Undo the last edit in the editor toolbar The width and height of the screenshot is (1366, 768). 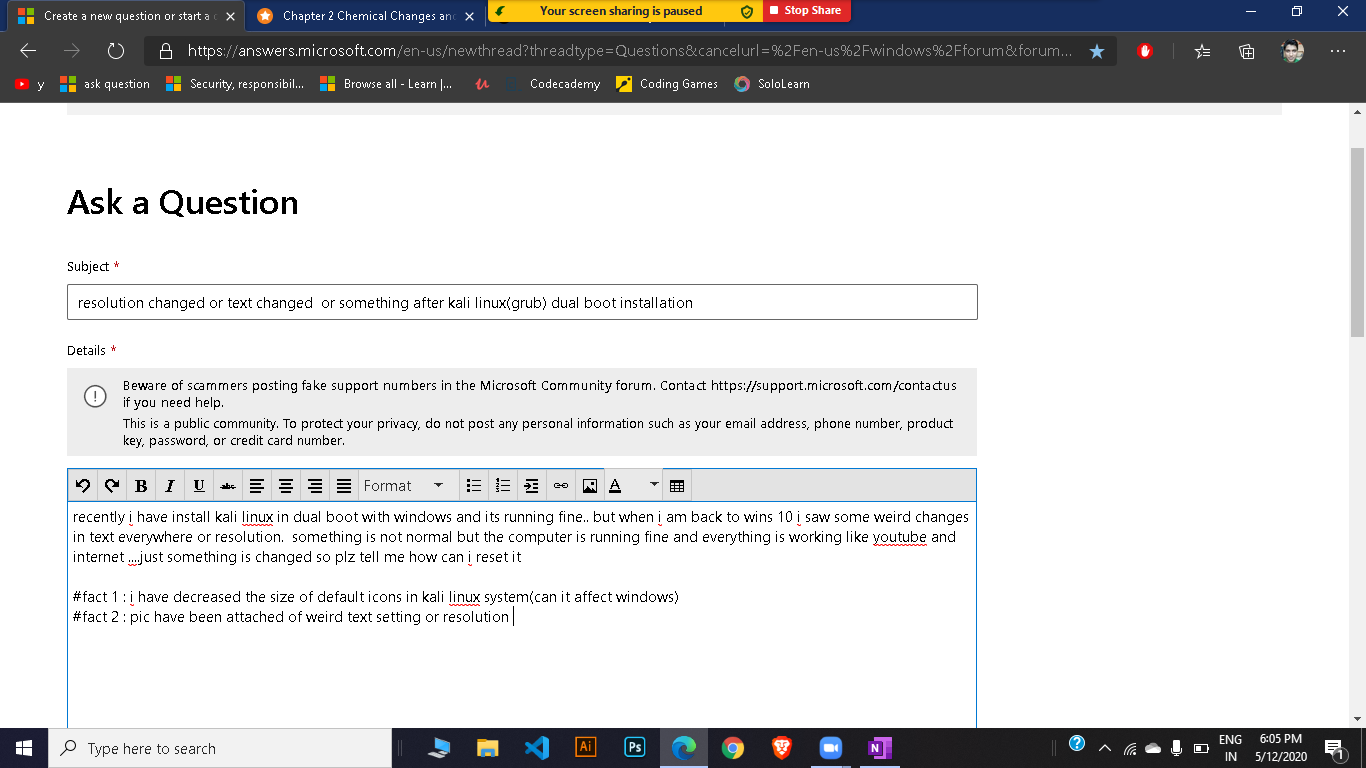coord(83,486)
